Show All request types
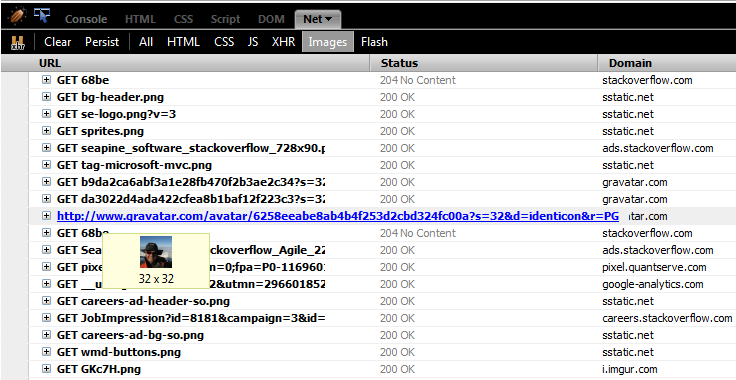Screen dimensions: 736x380 tap(146, 42)
